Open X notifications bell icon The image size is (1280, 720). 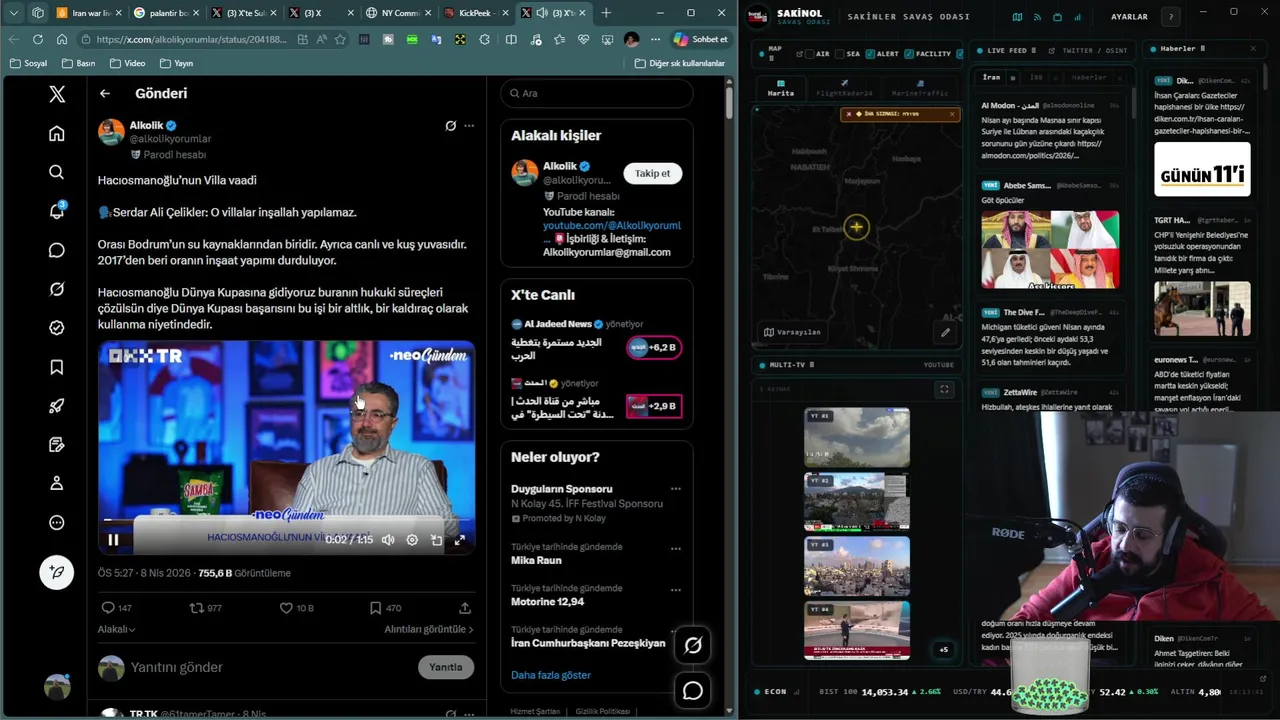coord(57,211)
